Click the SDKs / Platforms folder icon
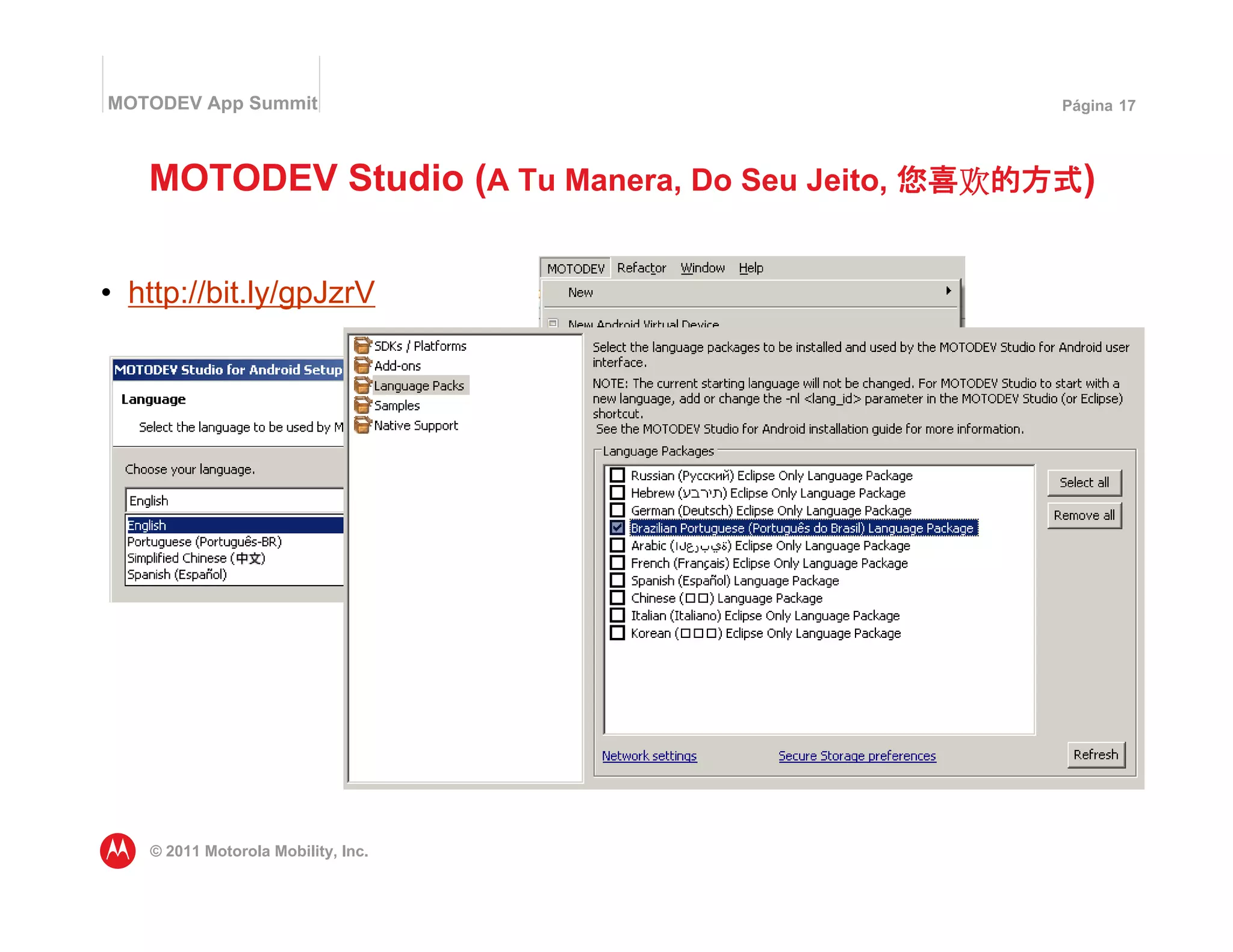Screen dimensions: 1233x952 point(362,345)
